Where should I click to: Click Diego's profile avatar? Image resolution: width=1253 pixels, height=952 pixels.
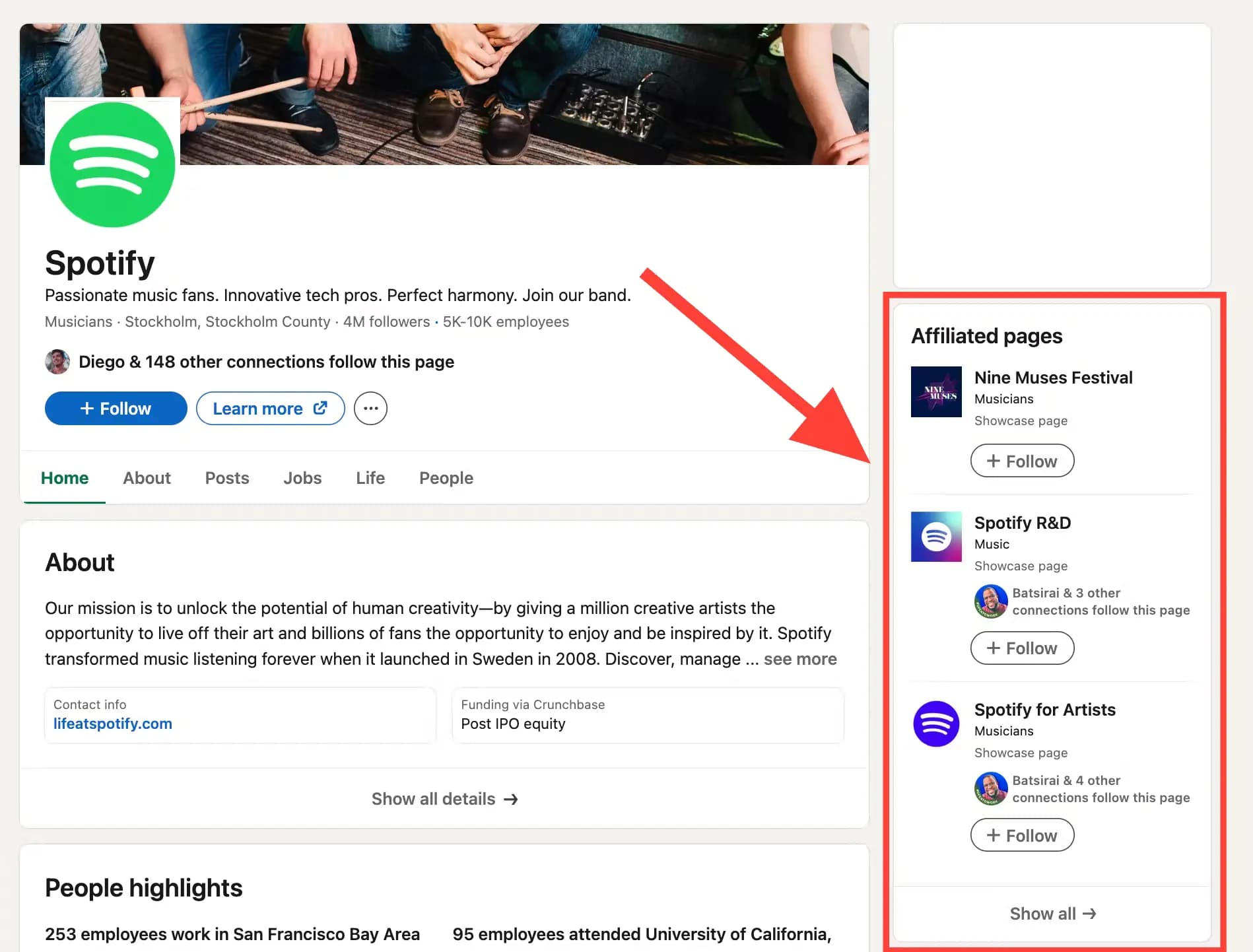pyautogui.click(x=58, y=362)
